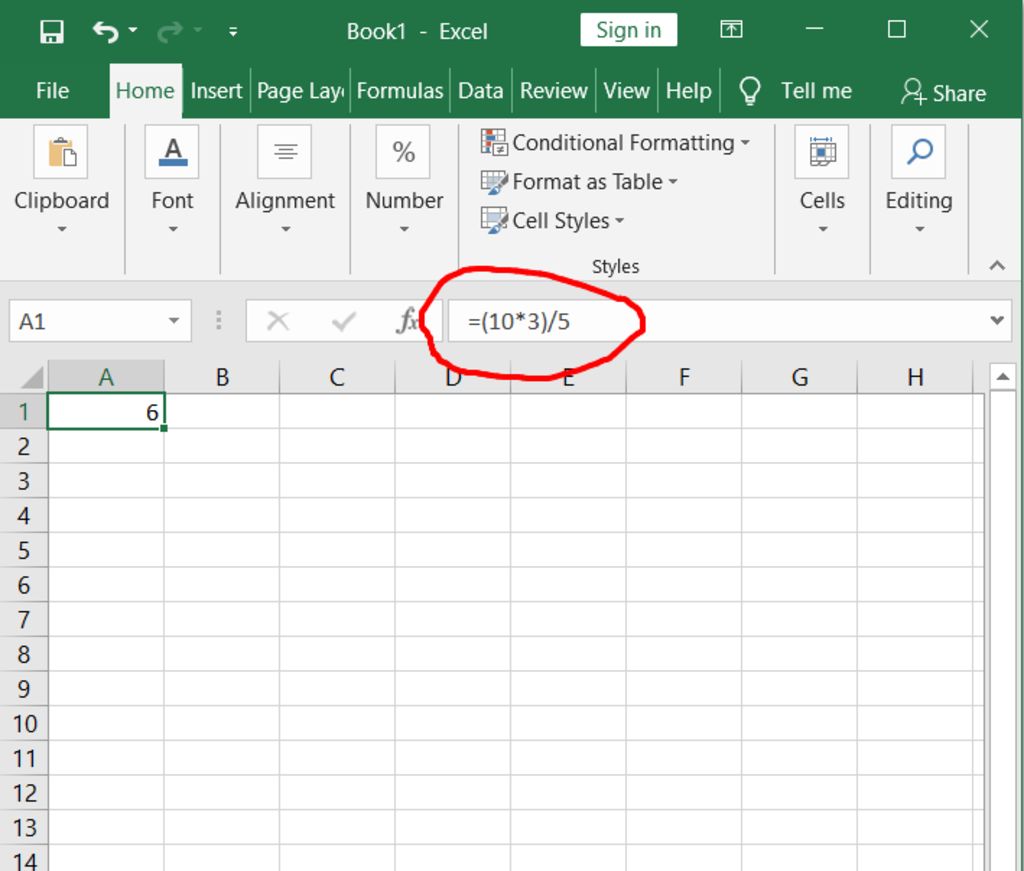
Task: Click the Number percent icon
Action: (403, 151)
